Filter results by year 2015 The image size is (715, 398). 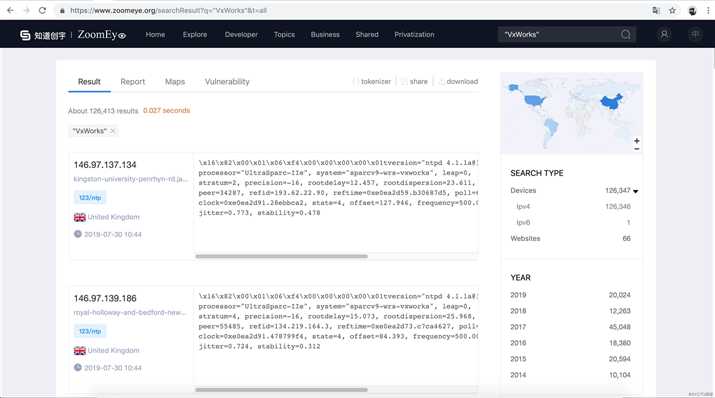coord(518,359)
